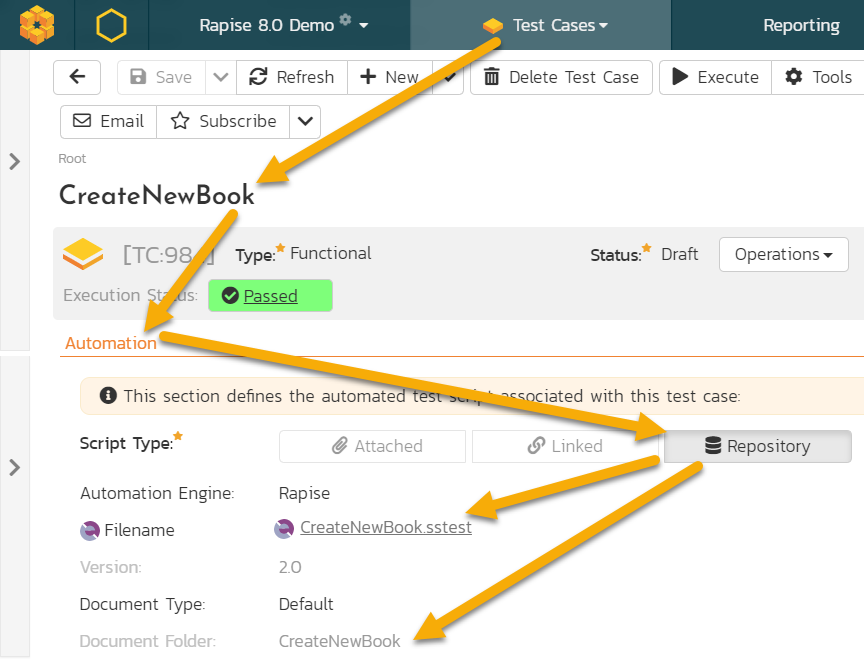864x665 pixels.
Task: Click the Default document type value
Action: [306, 604]
